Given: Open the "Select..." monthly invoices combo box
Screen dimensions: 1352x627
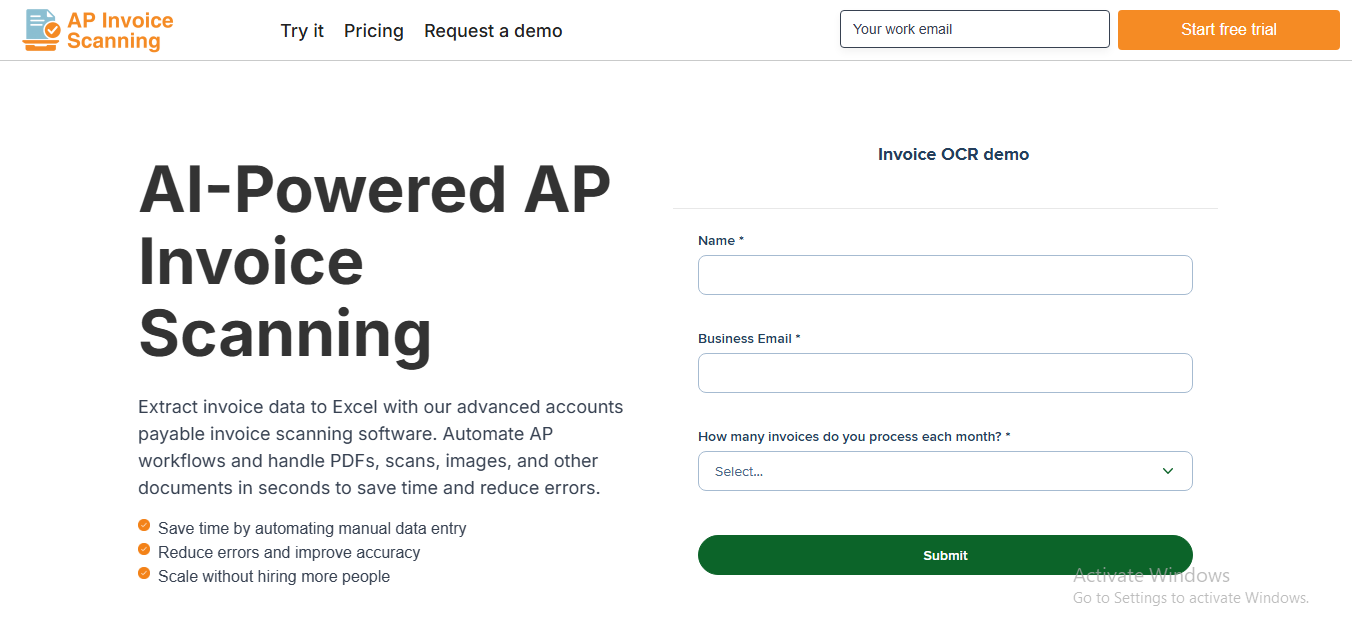Looking at the screenshot, I should pyautogui.click(x=930, y=471).
